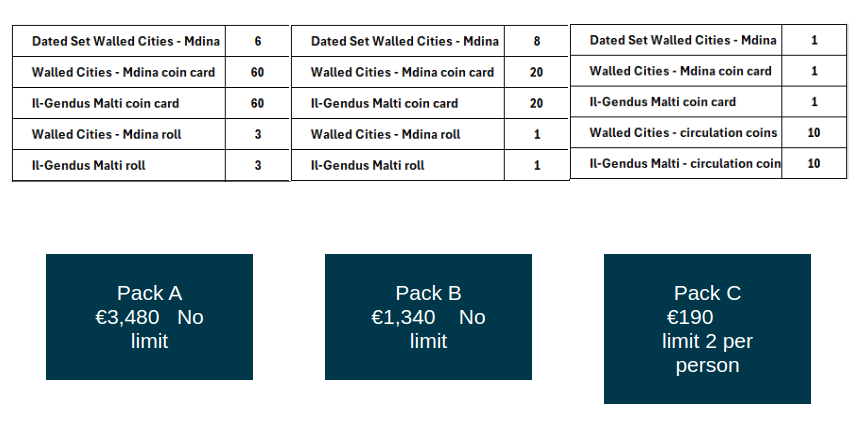Click quantity 60 beside Il-Gendus Malti coin card
Image resolution: width=858 pixels, height=422 pixels.
click(257, 104)
